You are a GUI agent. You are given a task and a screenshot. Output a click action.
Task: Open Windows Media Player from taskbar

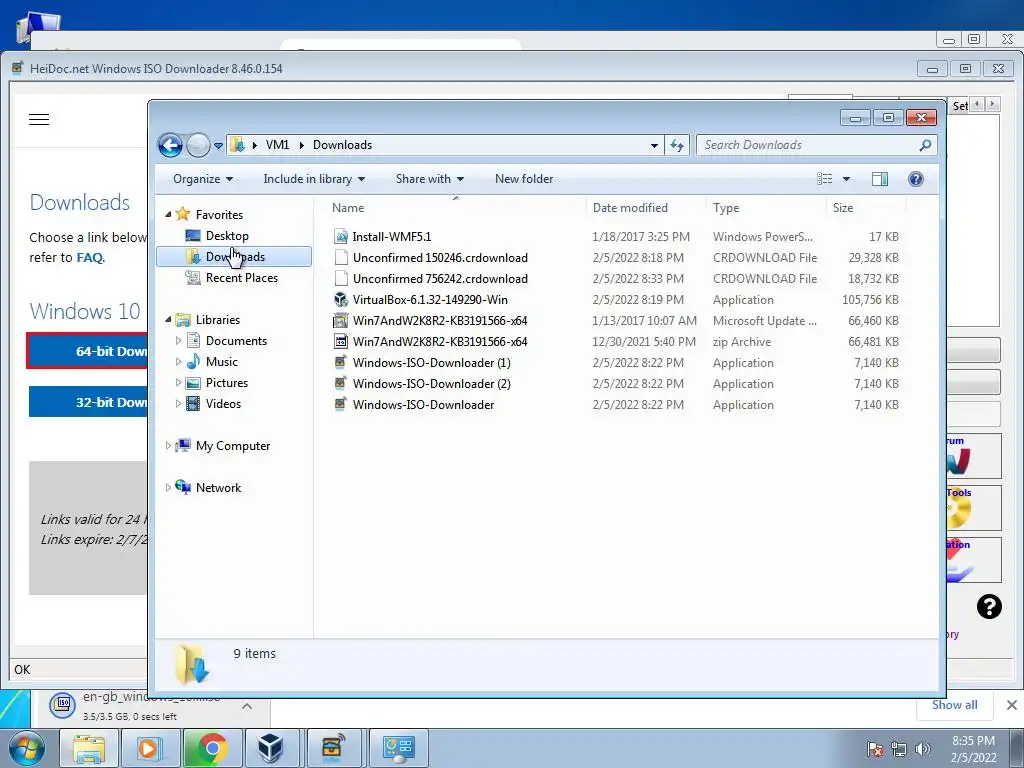(x=149, y=748)
